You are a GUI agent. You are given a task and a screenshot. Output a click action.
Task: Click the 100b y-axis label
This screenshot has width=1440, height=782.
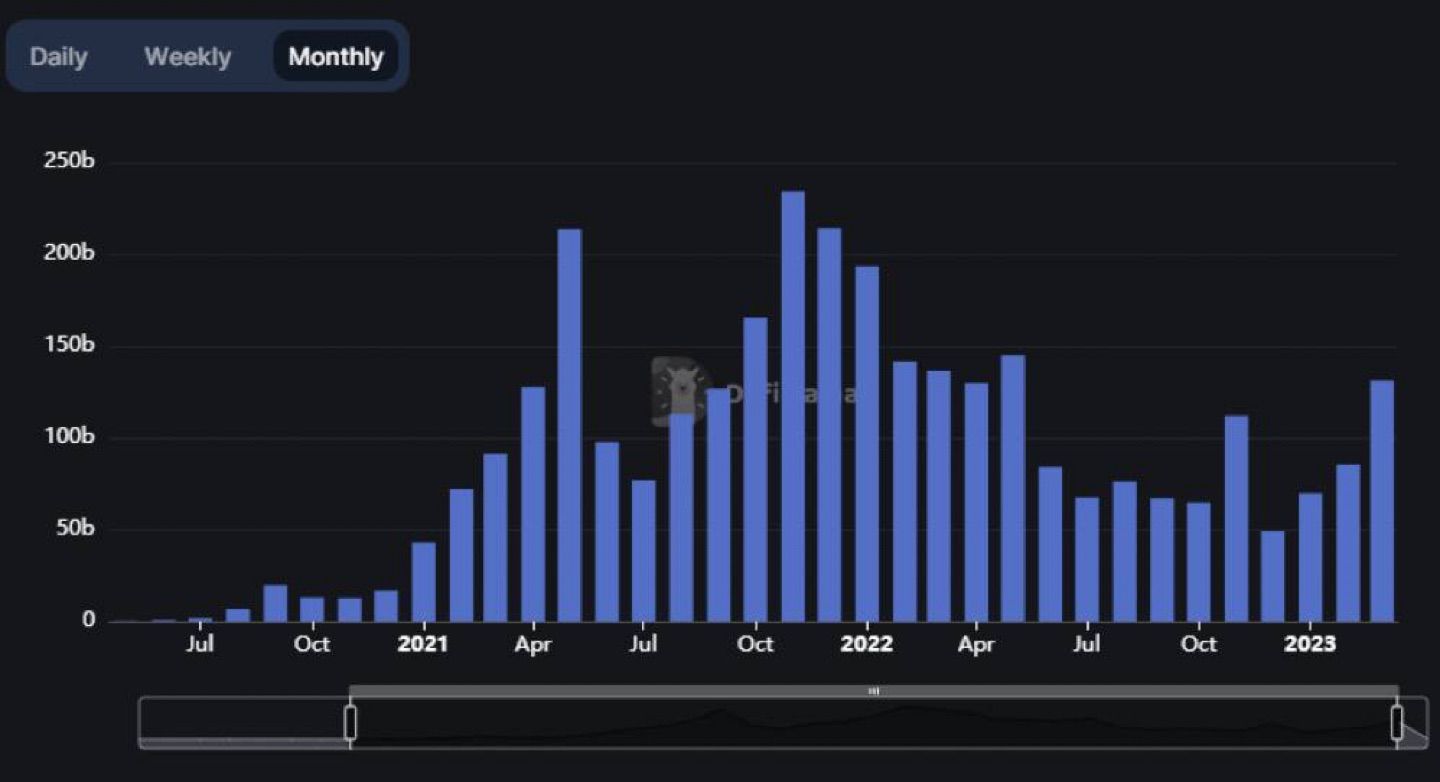(69, 437)
